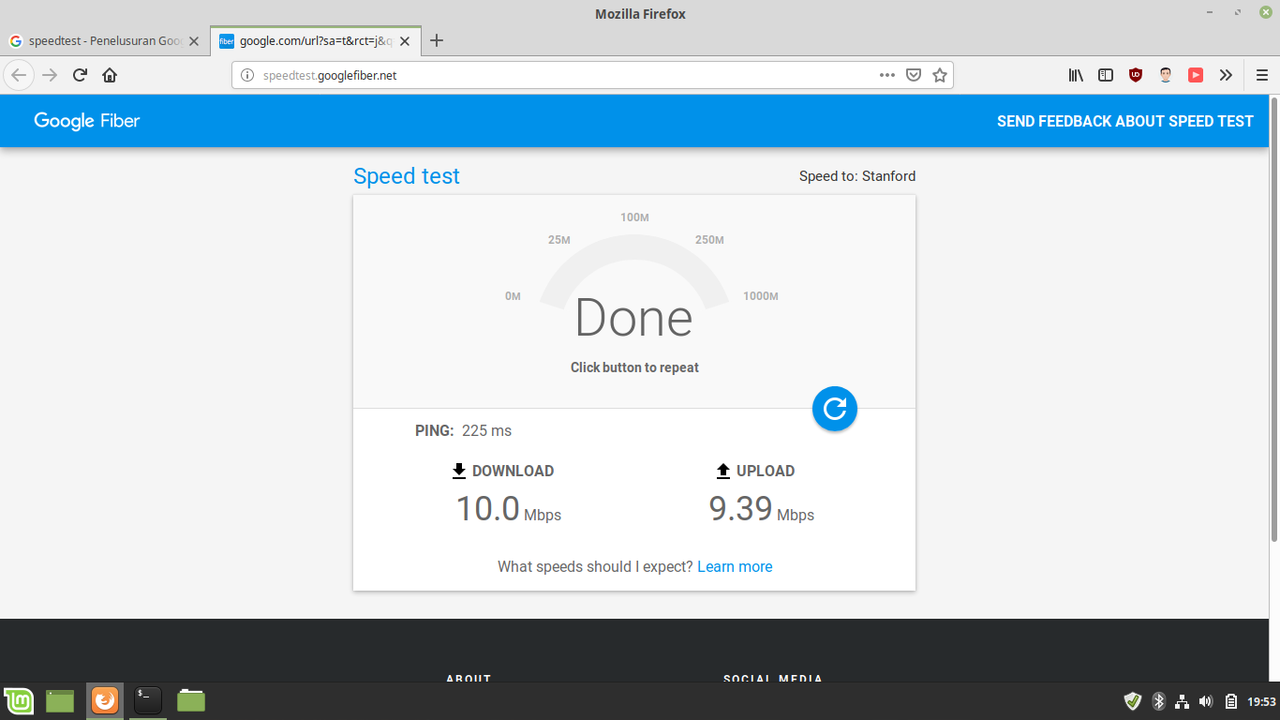Screen dimensions: 1280x720
Task: Bookmark this page with the star icon
Action: point(939,75)
